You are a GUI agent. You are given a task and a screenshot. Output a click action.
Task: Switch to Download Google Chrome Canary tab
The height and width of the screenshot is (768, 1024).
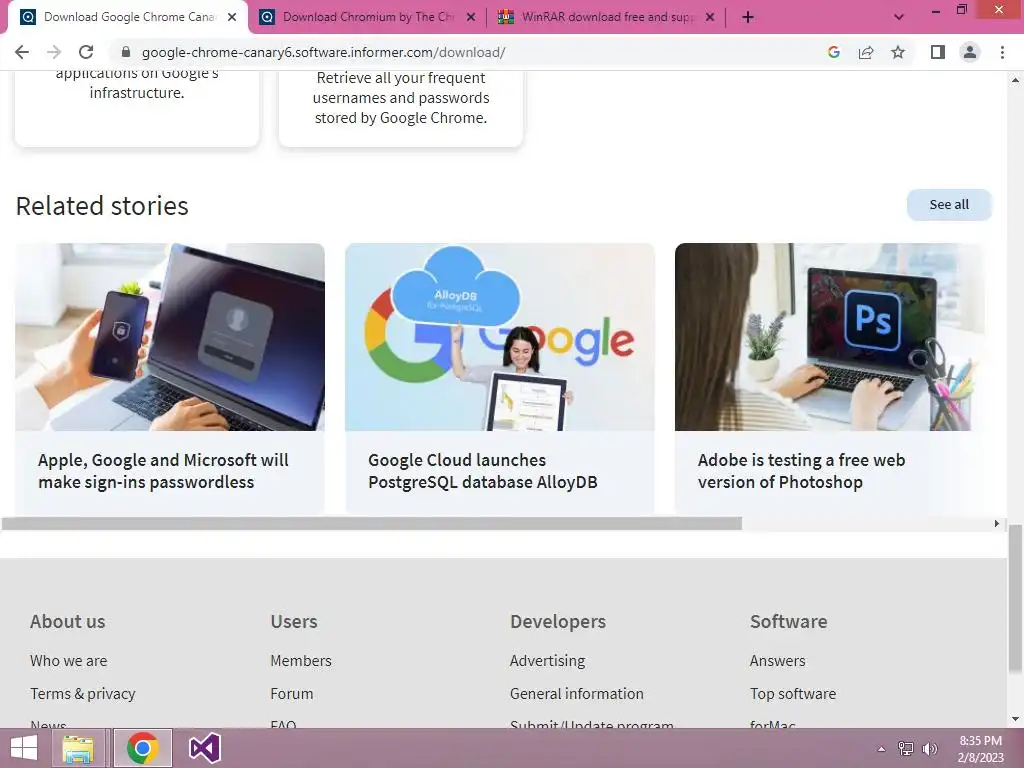tap(128, 17)
